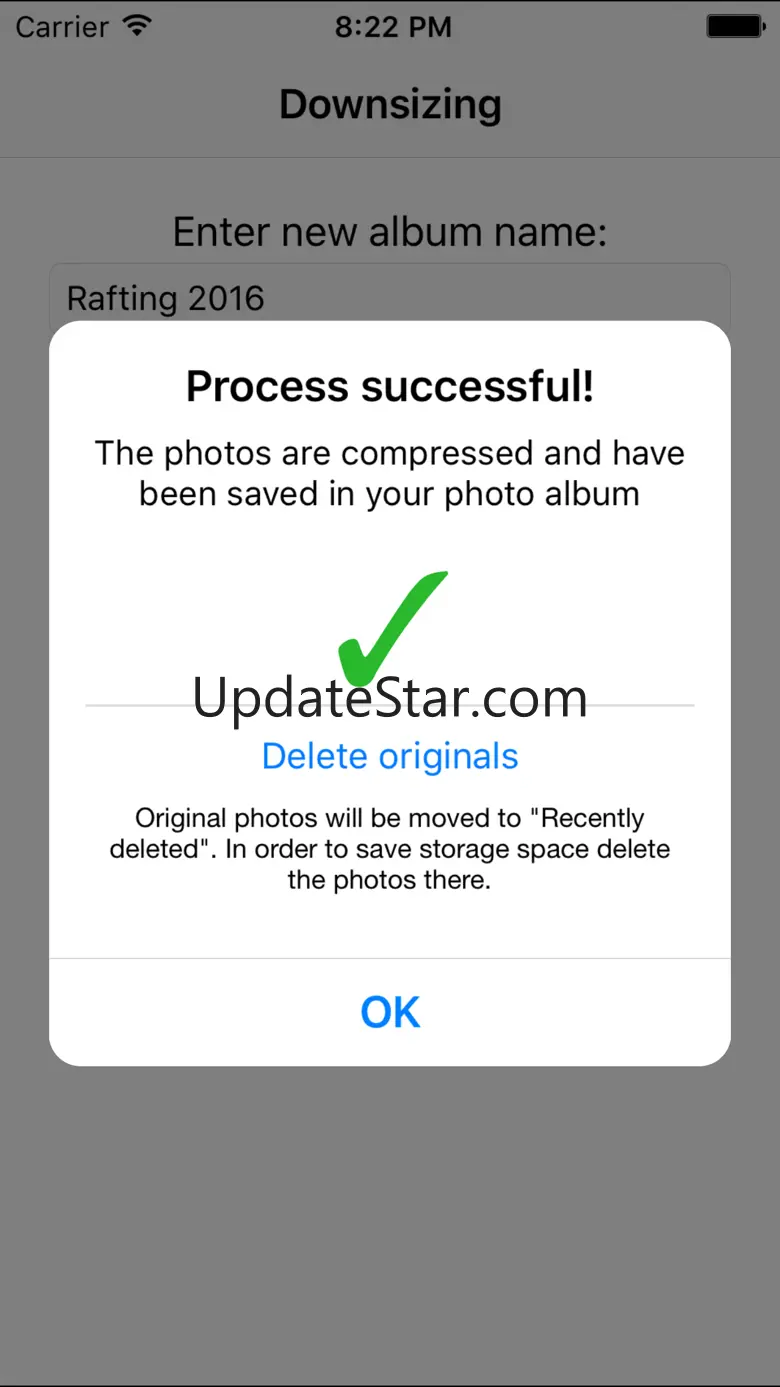
Task: Click the divider line above the OK button
Action: tap(390, 959)
